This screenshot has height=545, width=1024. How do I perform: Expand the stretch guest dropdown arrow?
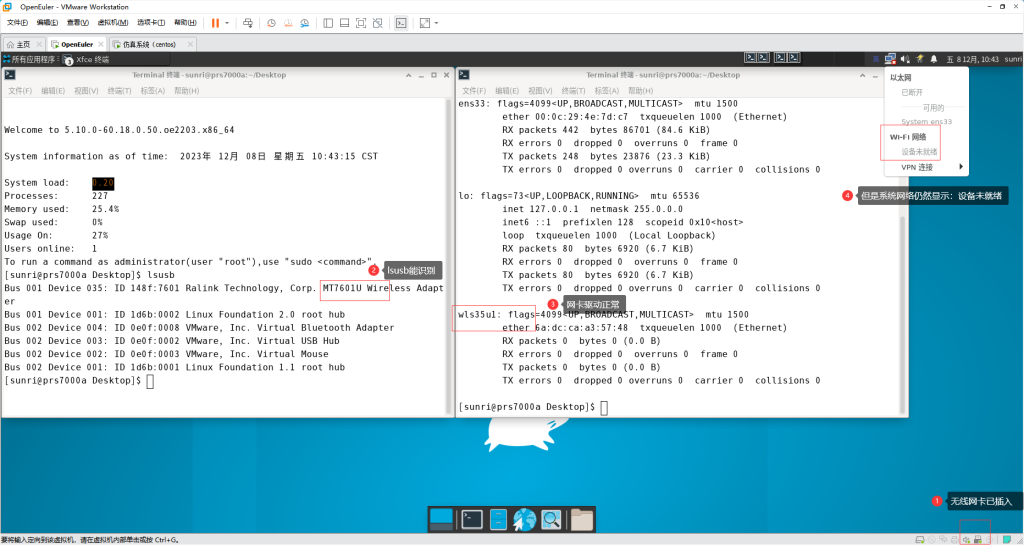pyautogui.click(x=437, y=22)
